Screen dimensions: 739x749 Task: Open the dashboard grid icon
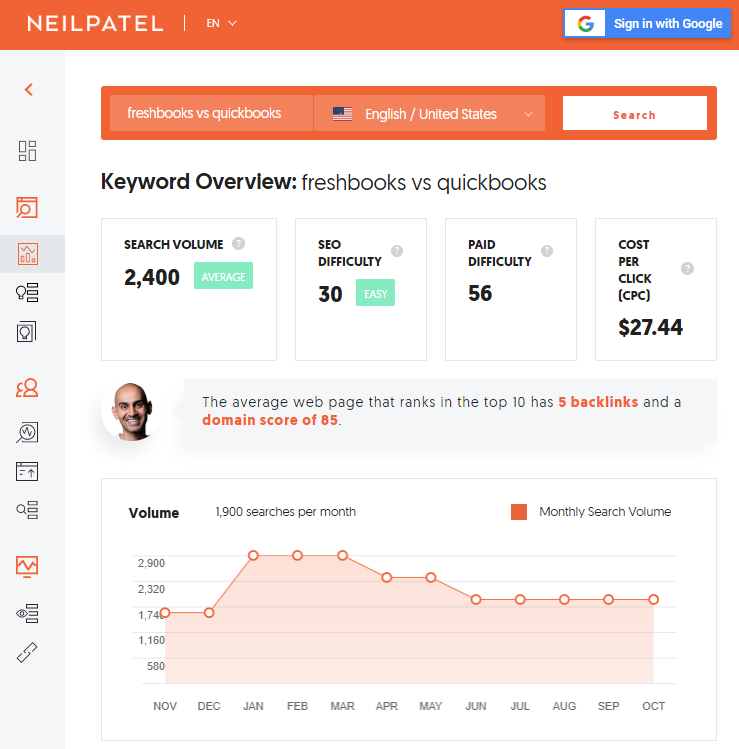pos(27,151)
